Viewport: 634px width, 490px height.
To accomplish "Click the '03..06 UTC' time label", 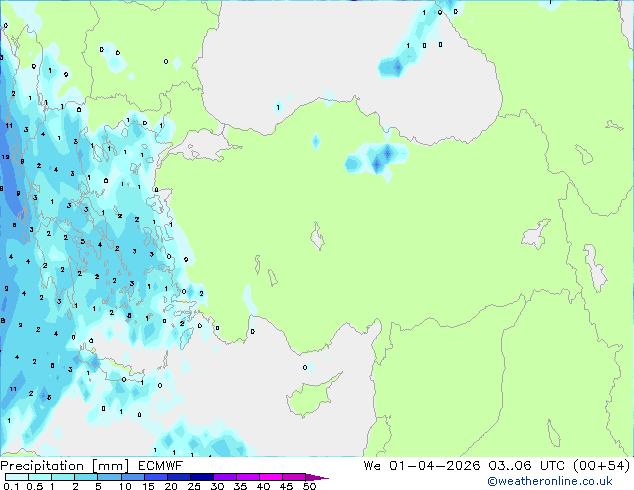I will pyautogui.click(x=526, y=466).
